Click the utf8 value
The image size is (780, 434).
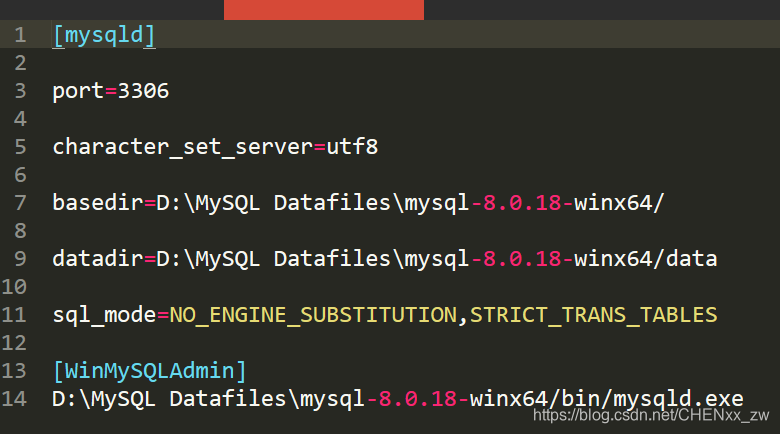pos(352,147)
